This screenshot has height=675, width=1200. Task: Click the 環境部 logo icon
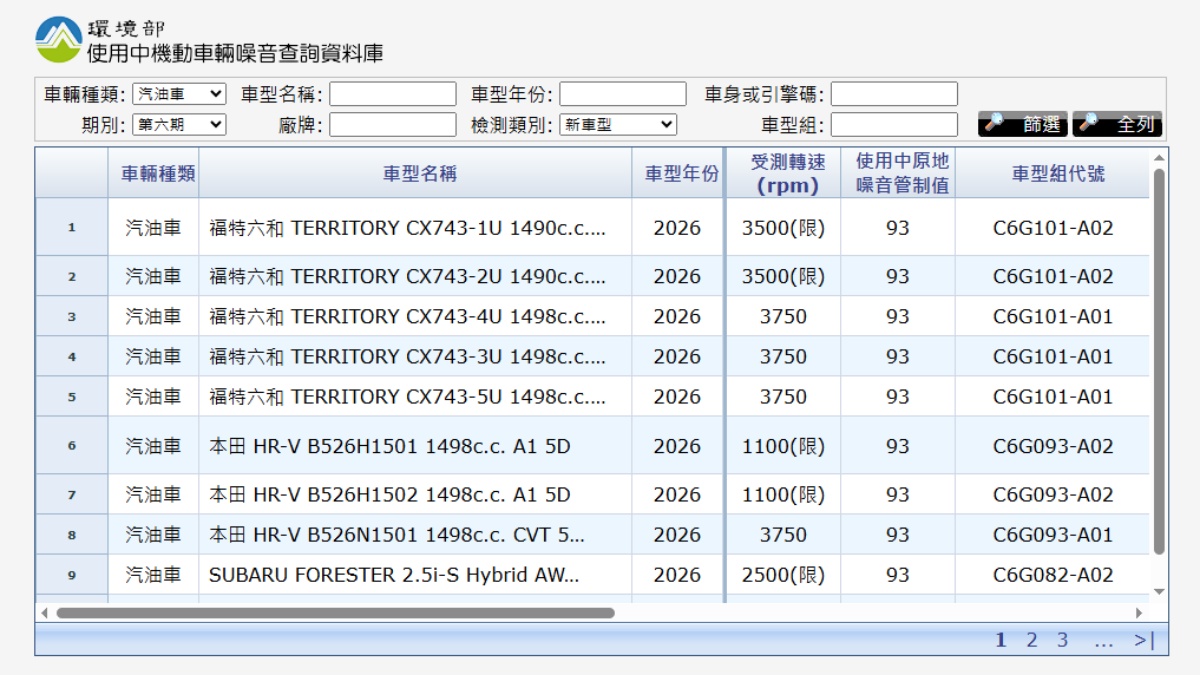(x=59, y=40)
